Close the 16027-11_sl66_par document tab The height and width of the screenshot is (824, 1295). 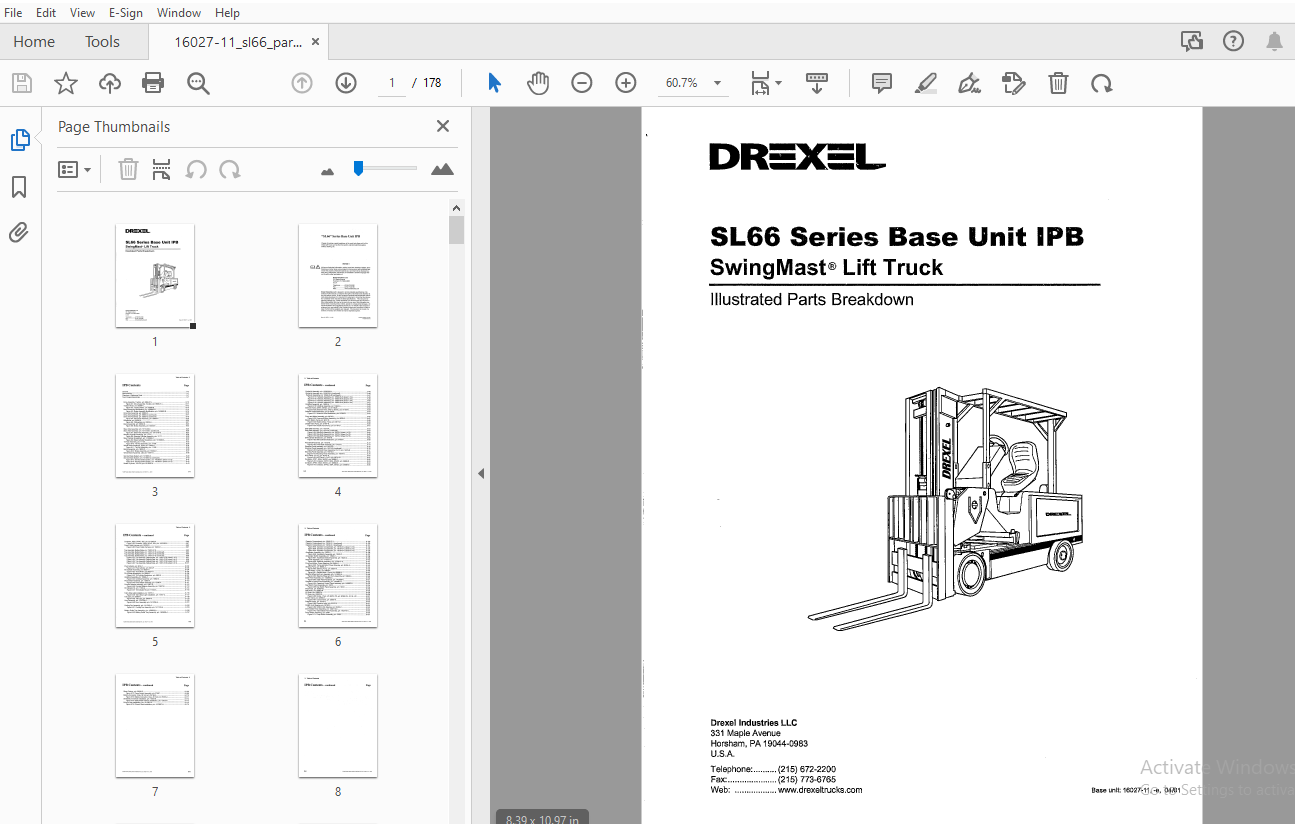click(x=316, y=42)
